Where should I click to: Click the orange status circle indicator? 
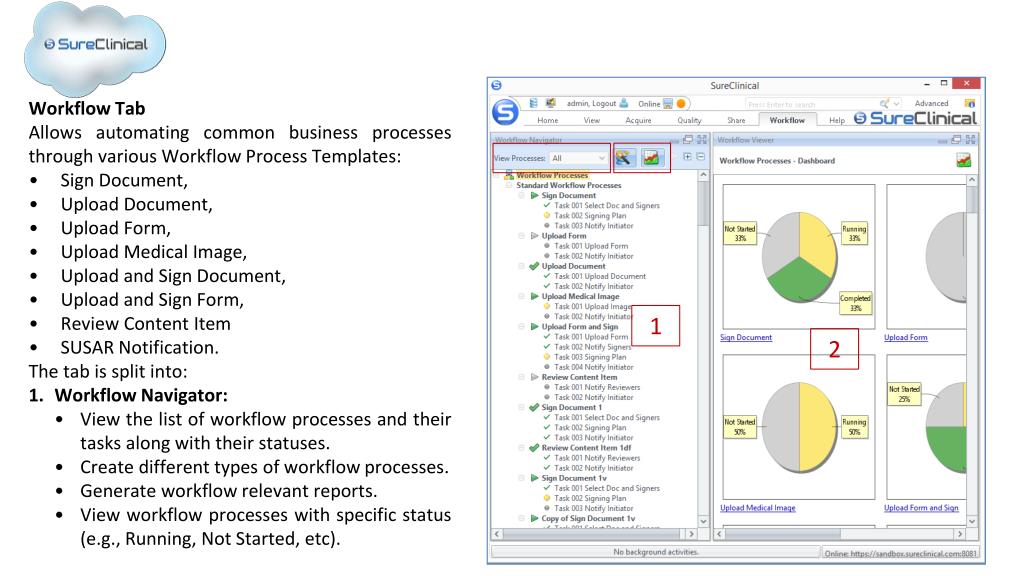[x=681, y=103]
